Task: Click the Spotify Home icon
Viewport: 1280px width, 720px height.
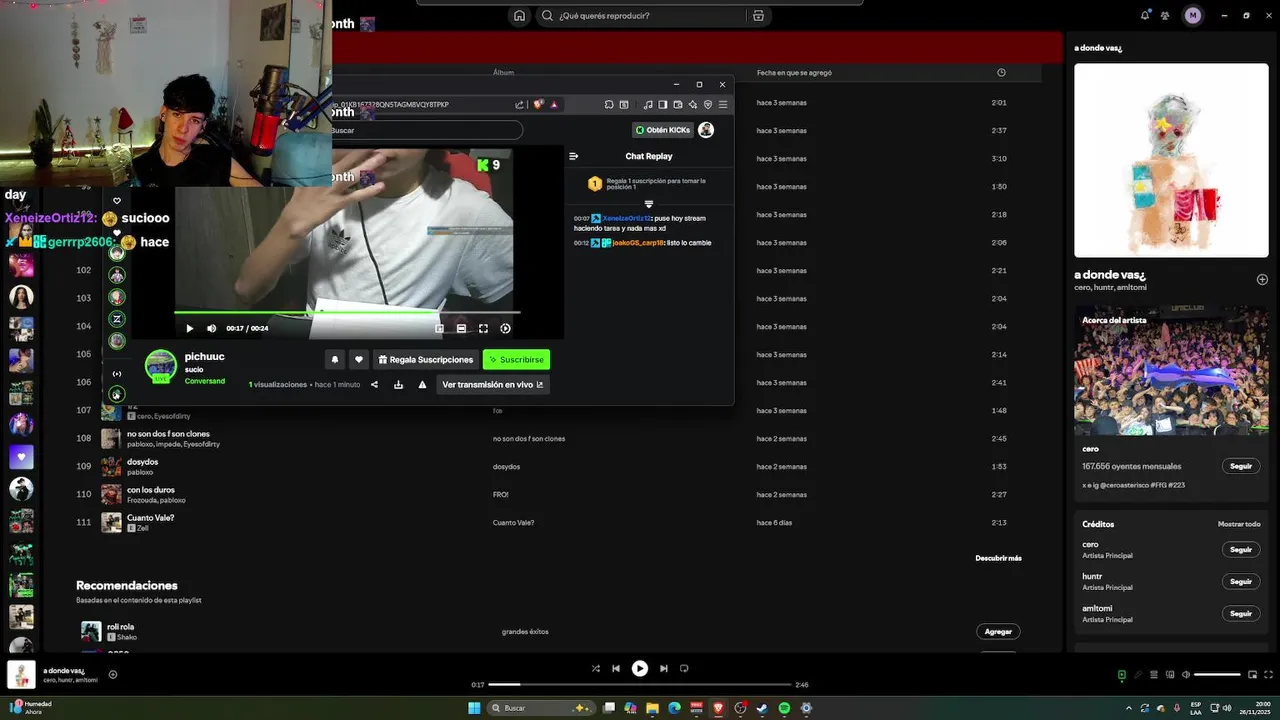Action: coord(519,15)
